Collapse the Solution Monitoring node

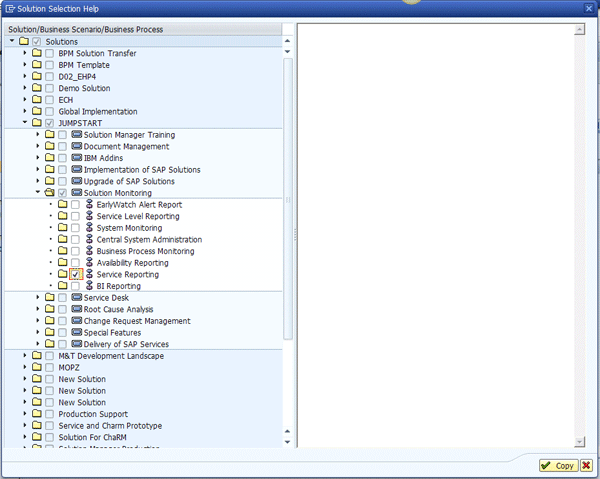(x=38, y=192)
